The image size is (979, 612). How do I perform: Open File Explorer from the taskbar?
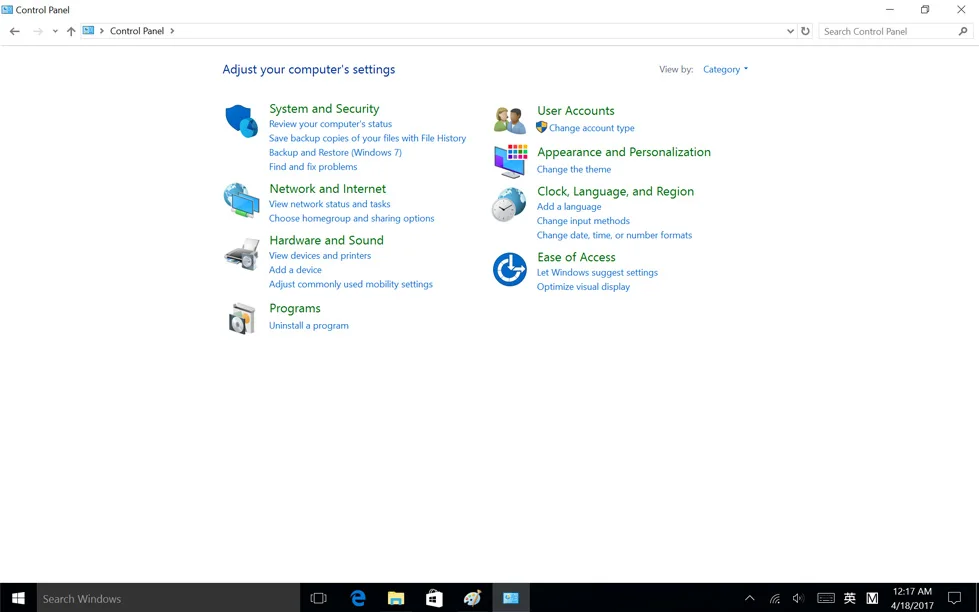396,598
